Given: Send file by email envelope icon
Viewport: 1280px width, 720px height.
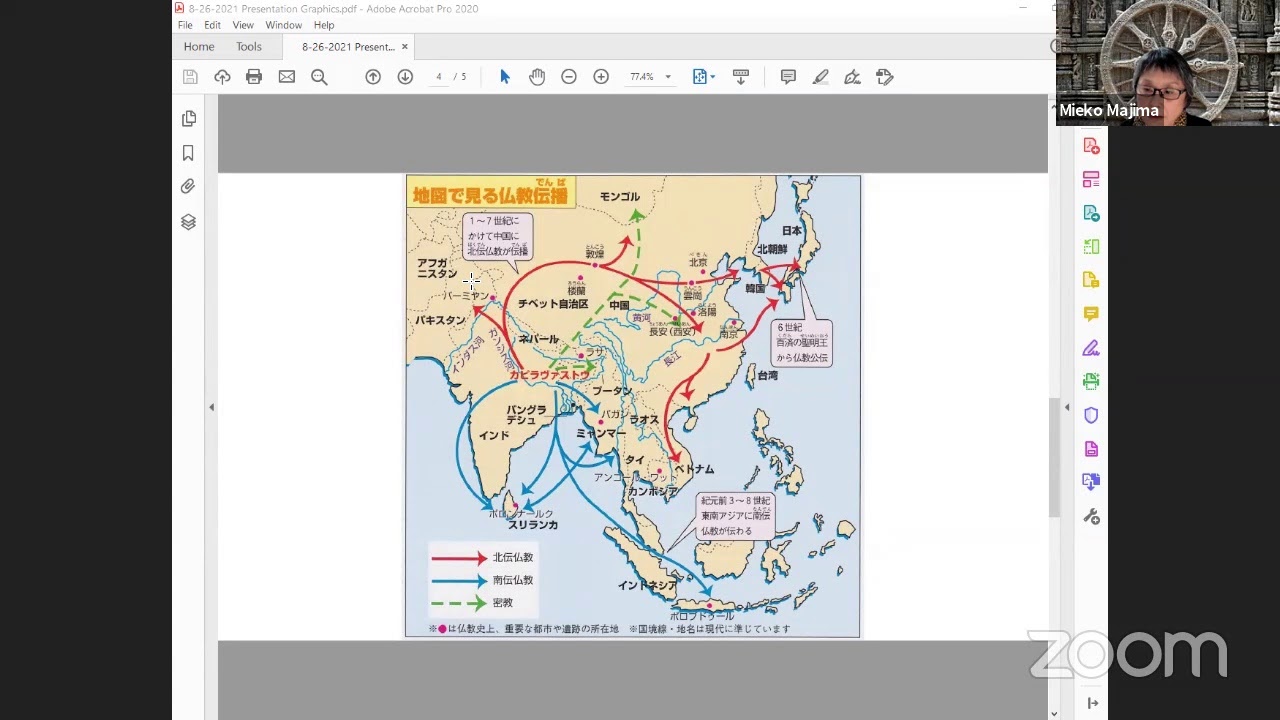Looking at the screenshot, I should 287,77.
